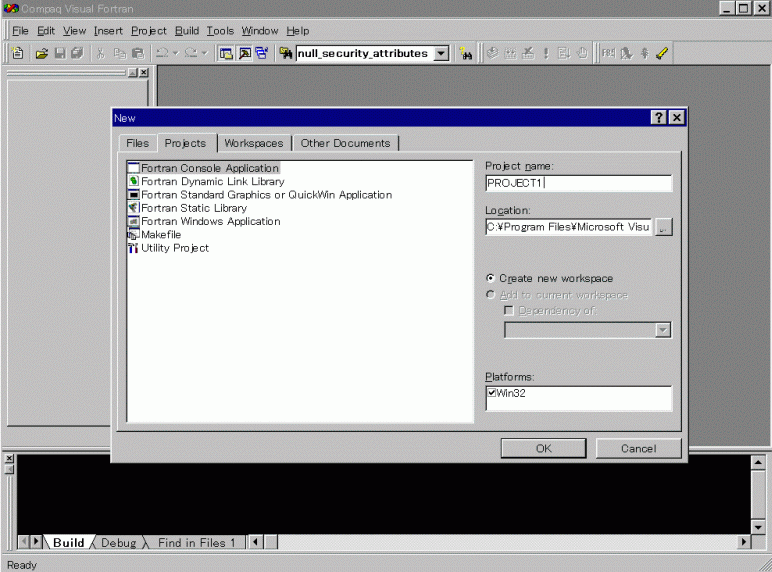Image resolution: width=772 pixels, height=572 pixels.
Task: Open the File menu
Action: (x=20, y=31)
